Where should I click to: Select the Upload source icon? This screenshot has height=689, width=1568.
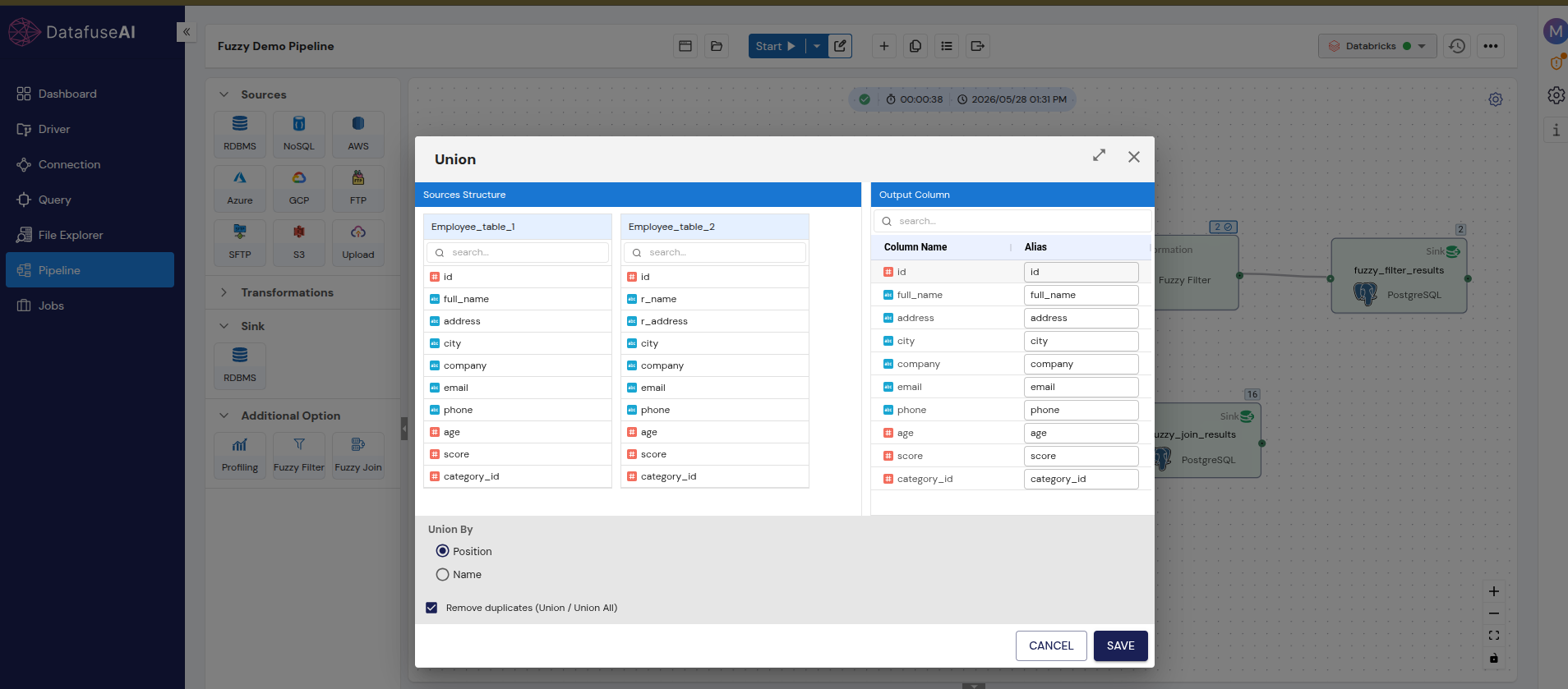(x=358, y=242)
